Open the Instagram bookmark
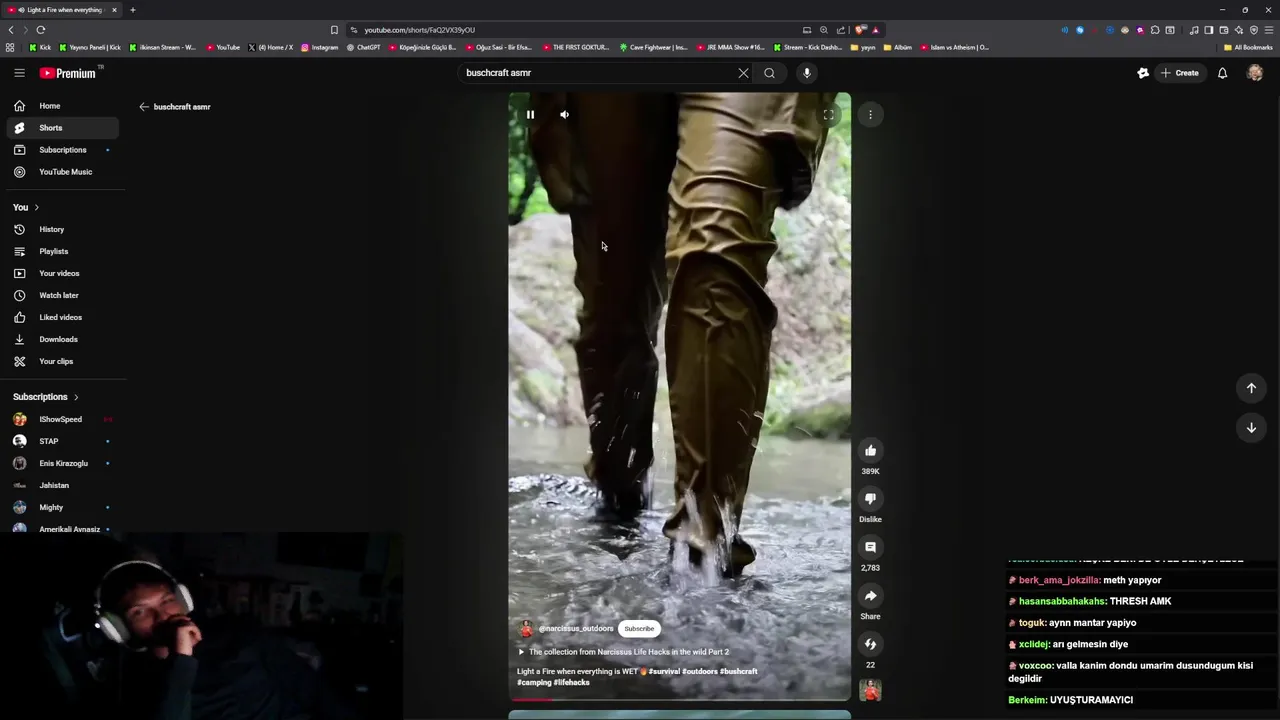The image size is (1280, 720). tap(320, 47)
